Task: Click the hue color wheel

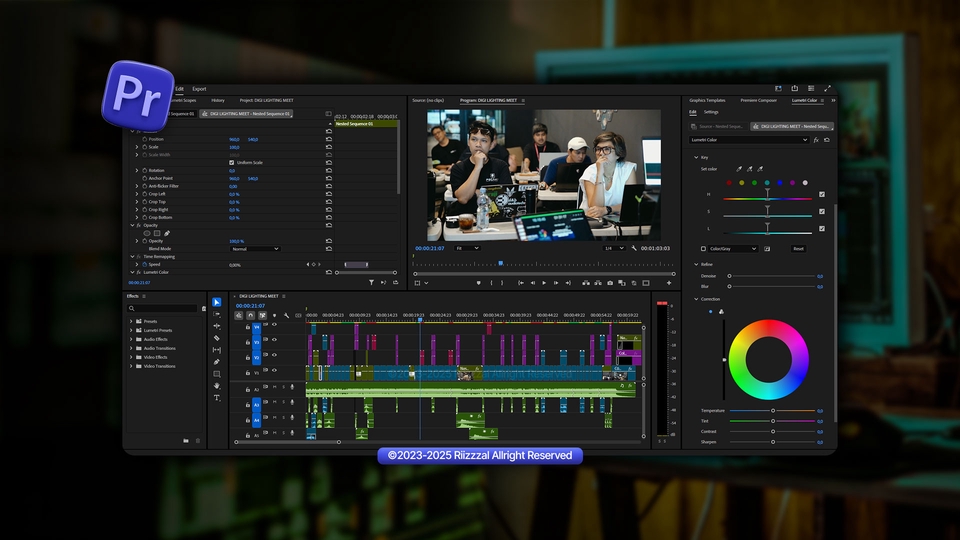Action: pyautogui.click(x=768, y=359)
